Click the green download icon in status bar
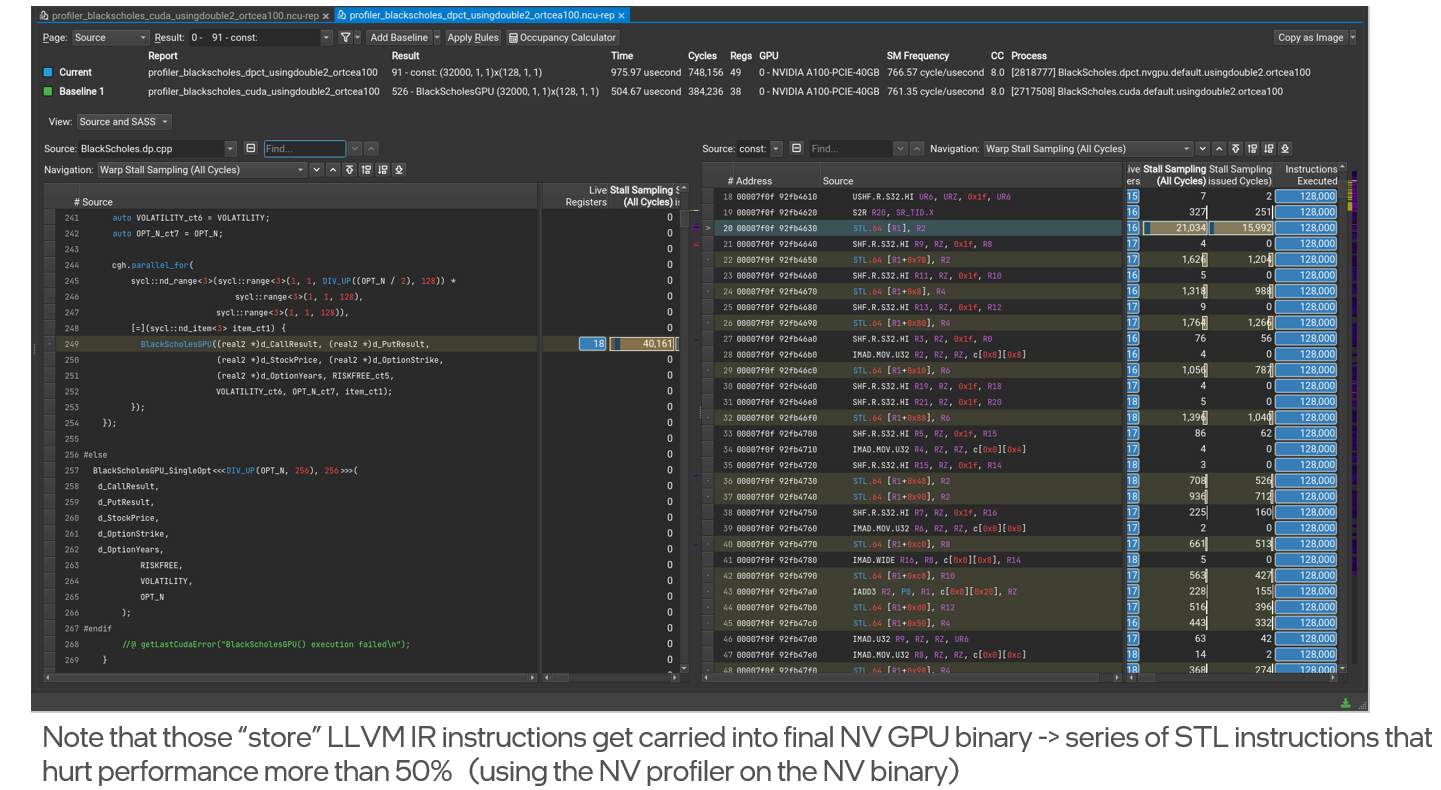Viewport: 1441px width, 790px height. point(1346,703)
